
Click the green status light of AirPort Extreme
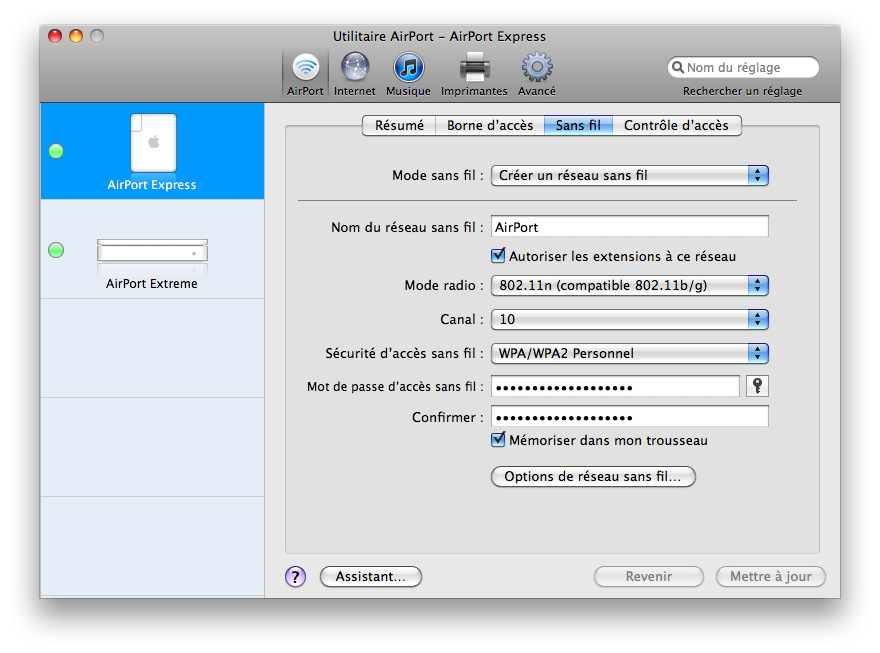coord(56,250)
